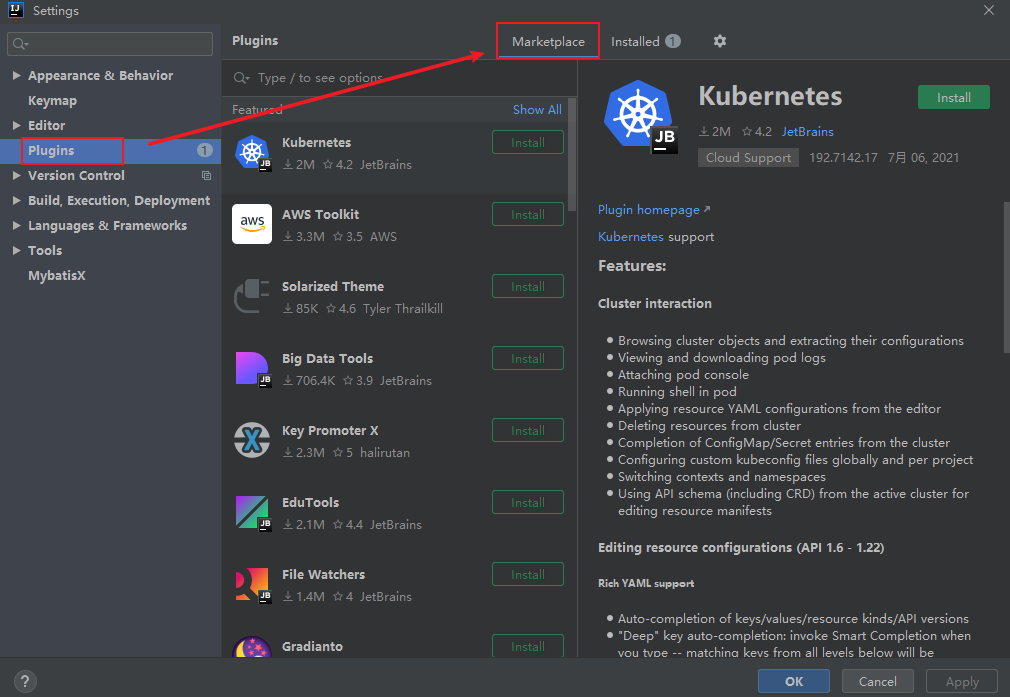Switch to the Marketplace tab
Image resolution: width=1010 pixels, height=697 pixels.
pos(548,41)
